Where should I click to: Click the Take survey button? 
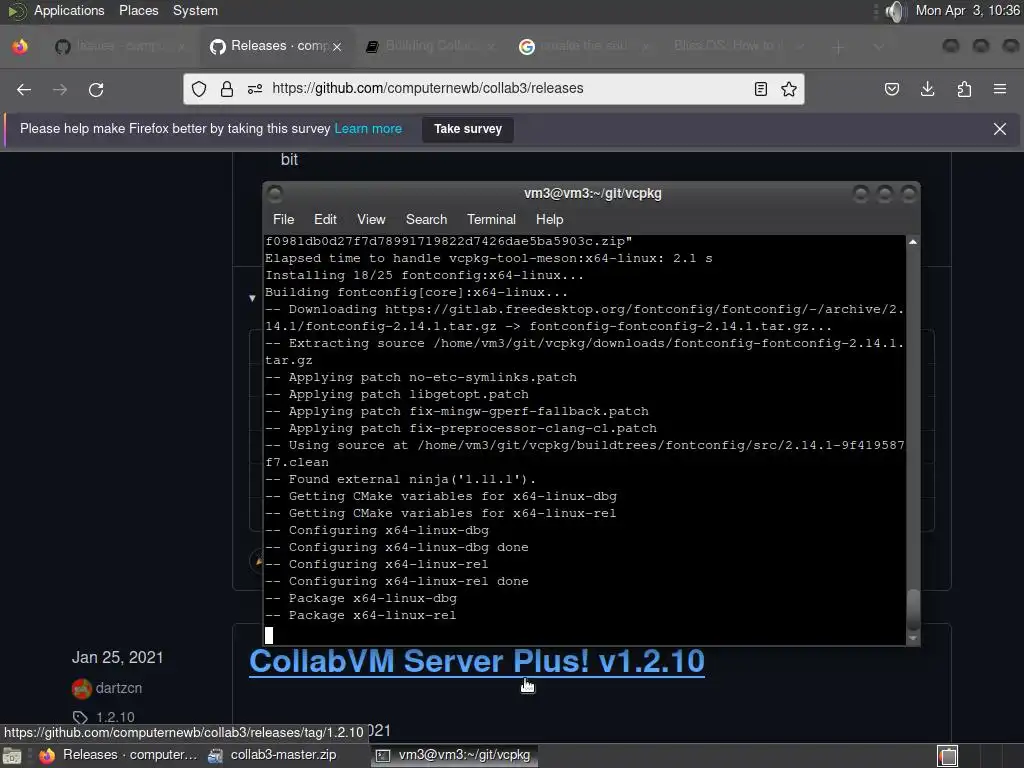coord(468,129)
